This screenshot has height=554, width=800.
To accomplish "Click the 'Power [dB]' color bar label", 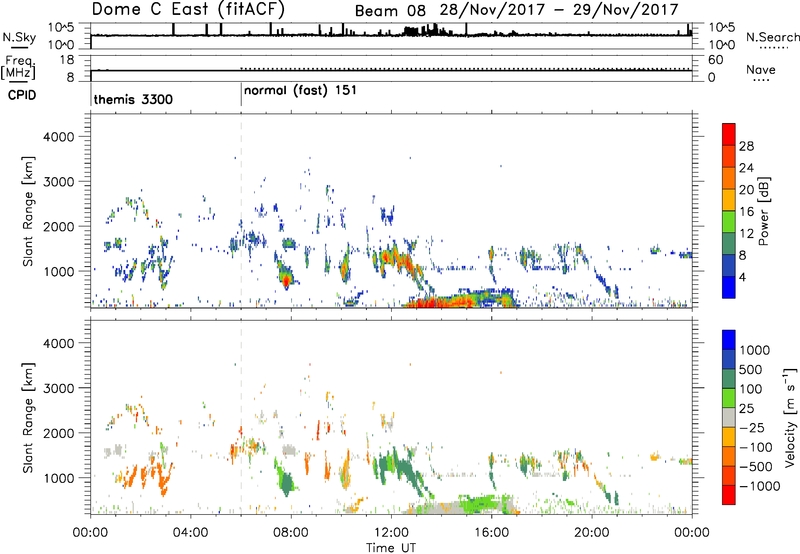I will pyautogui.click(x=763, y=211).
